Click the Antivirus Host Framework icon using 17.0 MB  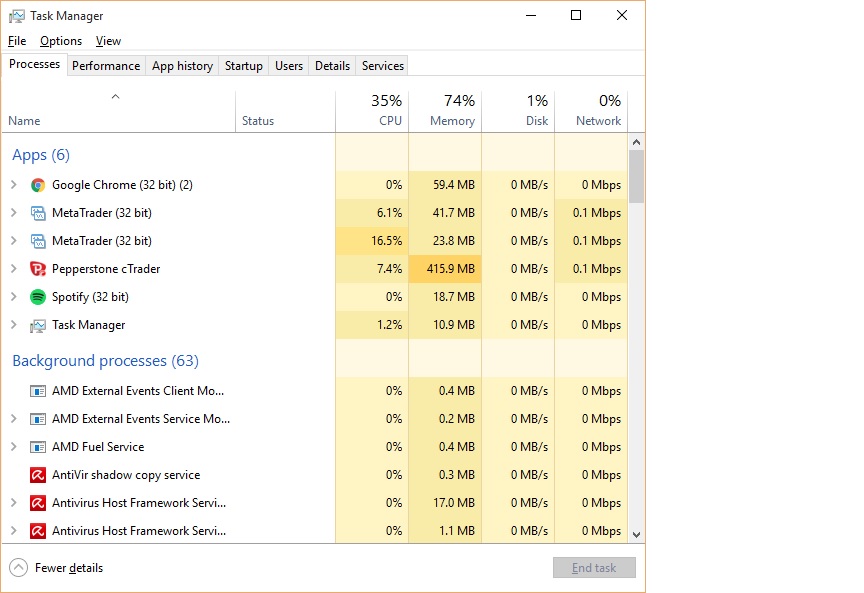tap(37, 503)
